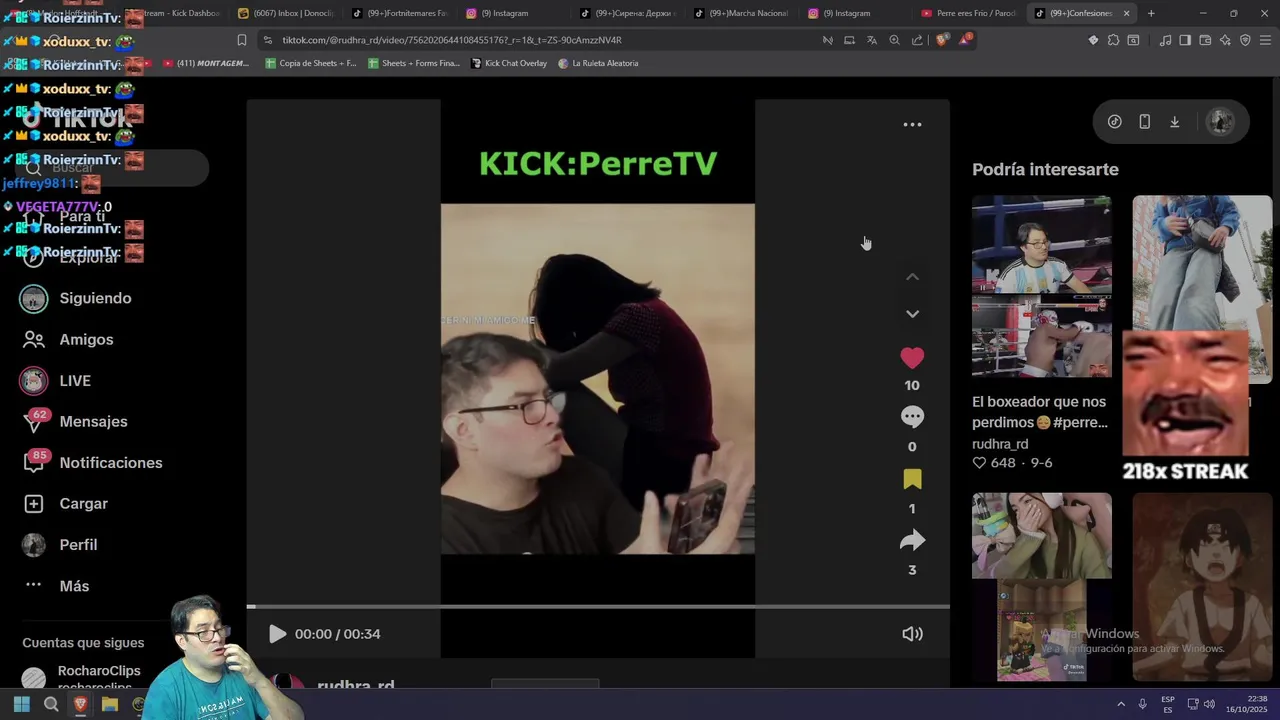Click the zoom magnifier icon in address bar
1280x720 pixels.
(894, 40)
